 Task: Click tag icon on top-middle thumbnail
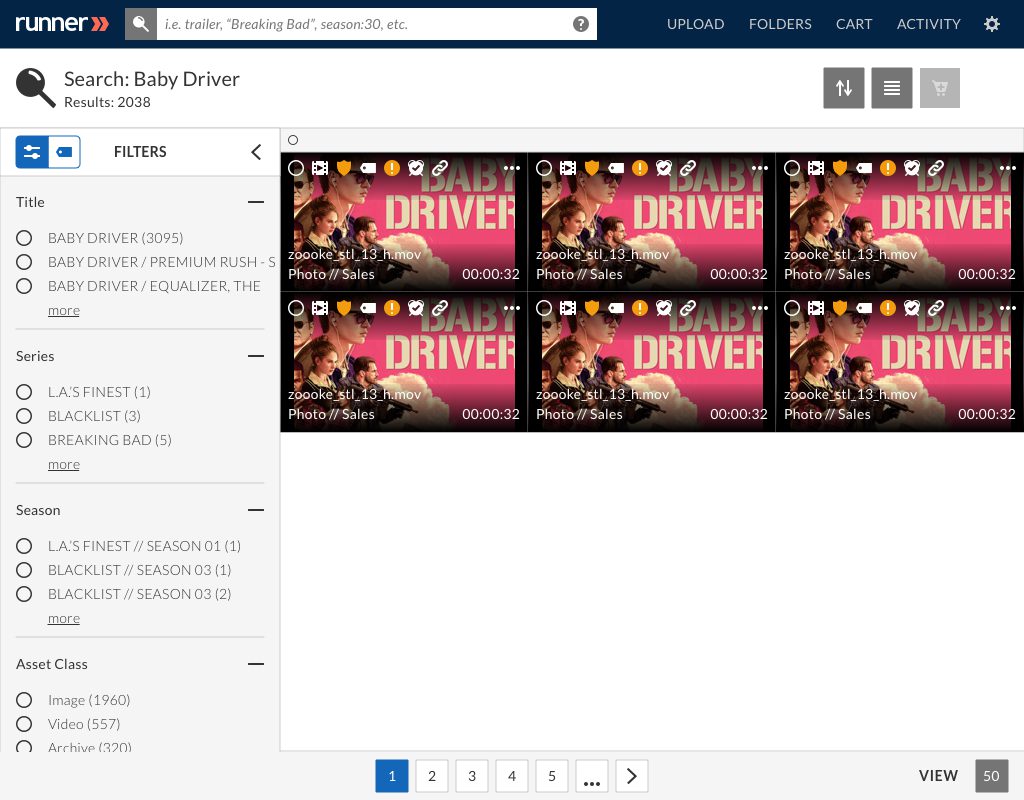point(616,168)
